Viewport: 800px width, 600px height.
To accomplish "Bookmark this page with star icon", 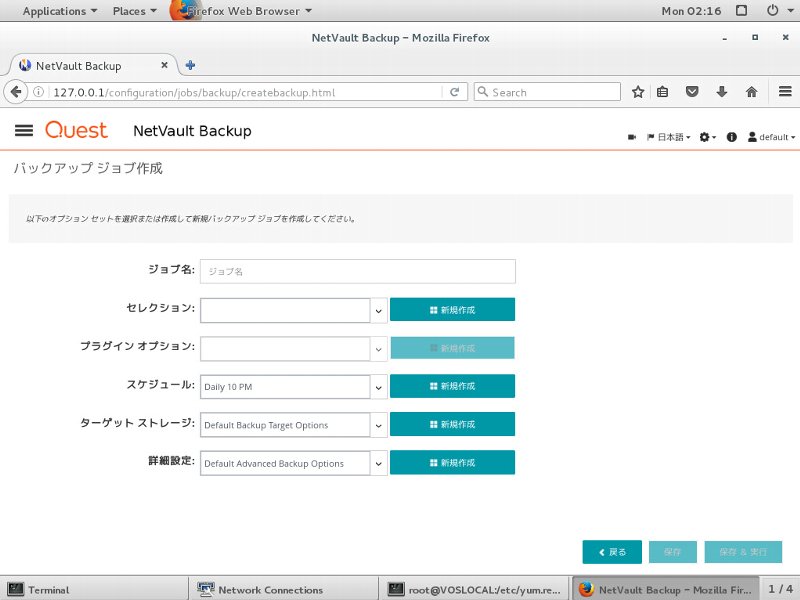I will pyautogui.click(x=638, y=92).
